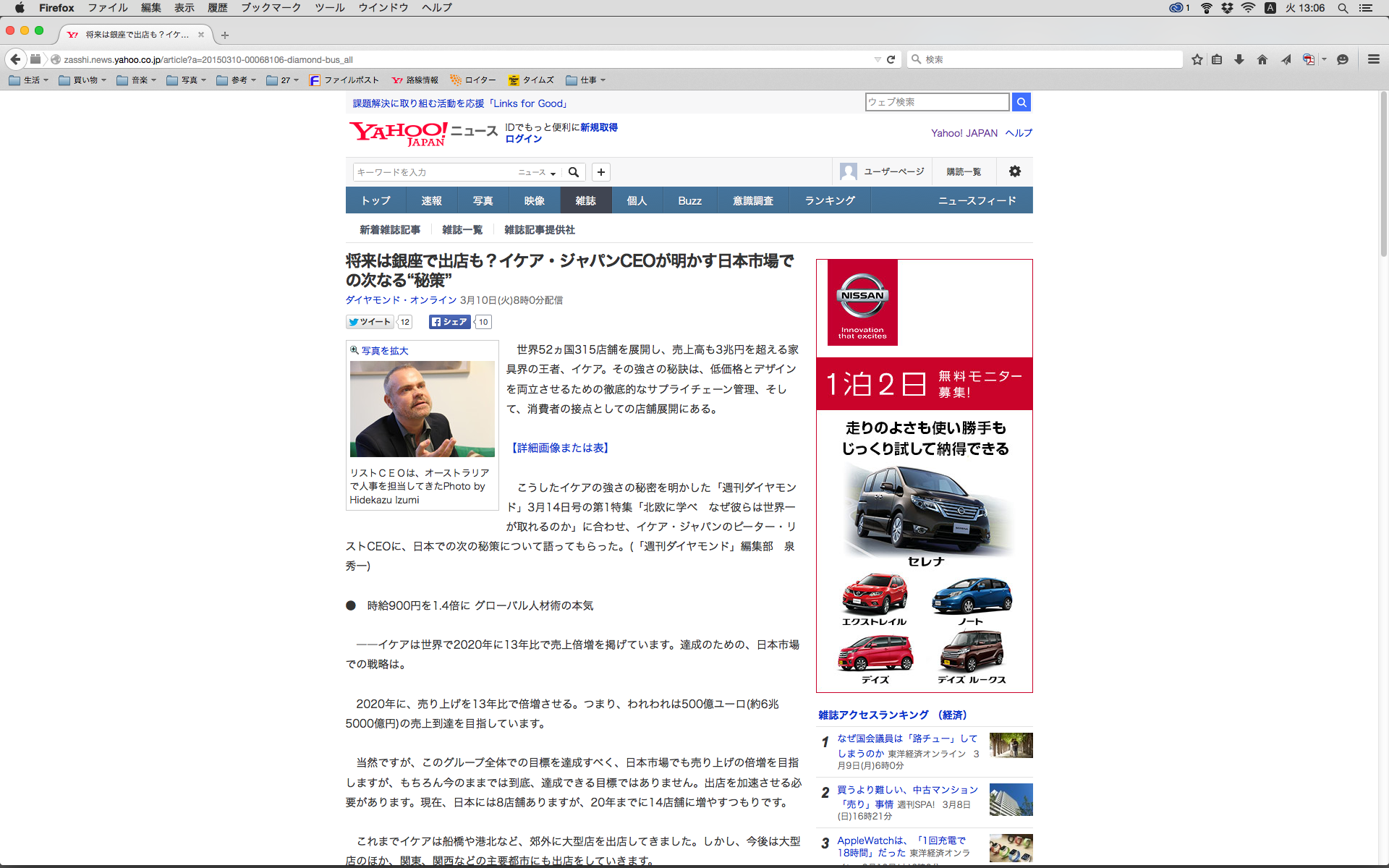
Task: Open the Firefox hamburger menu
Action: point(1373,59)
